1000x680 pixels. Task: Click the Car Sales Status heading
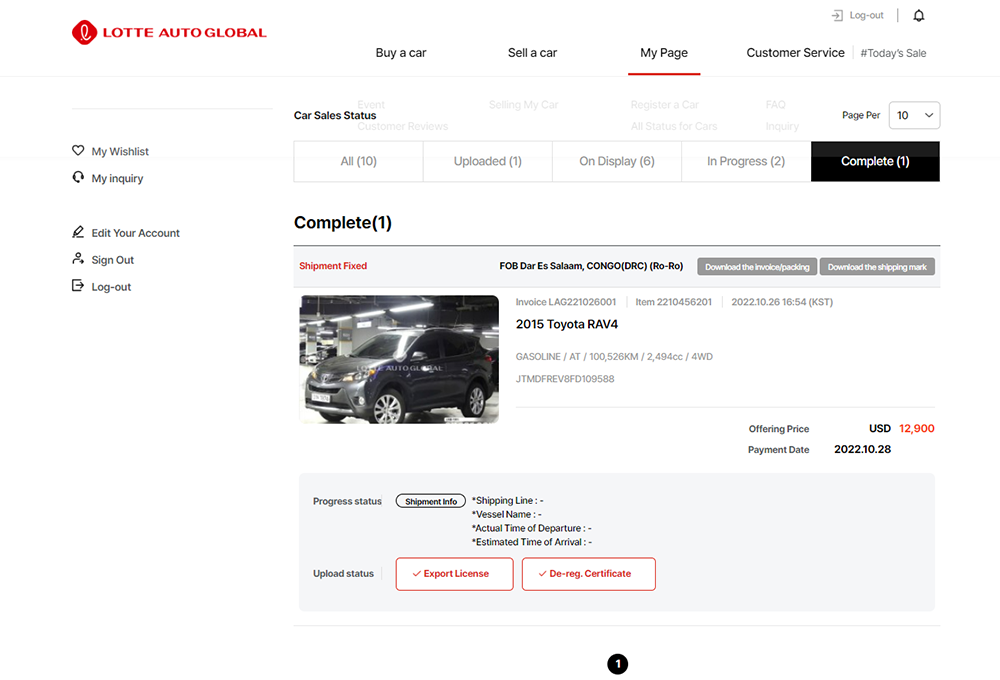click(335, 115)
